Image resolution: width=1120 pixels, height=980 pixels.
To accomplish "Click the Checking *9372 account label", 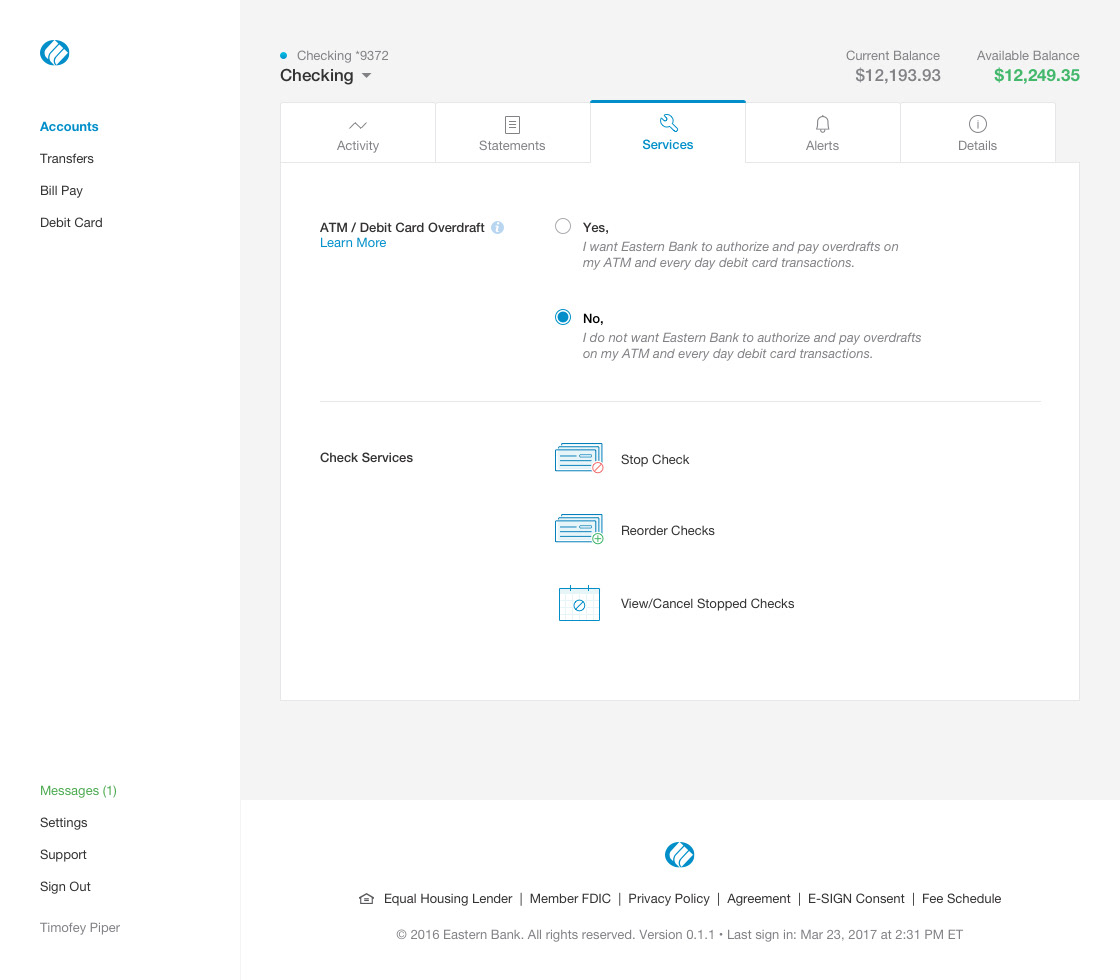I will [342, 56].
